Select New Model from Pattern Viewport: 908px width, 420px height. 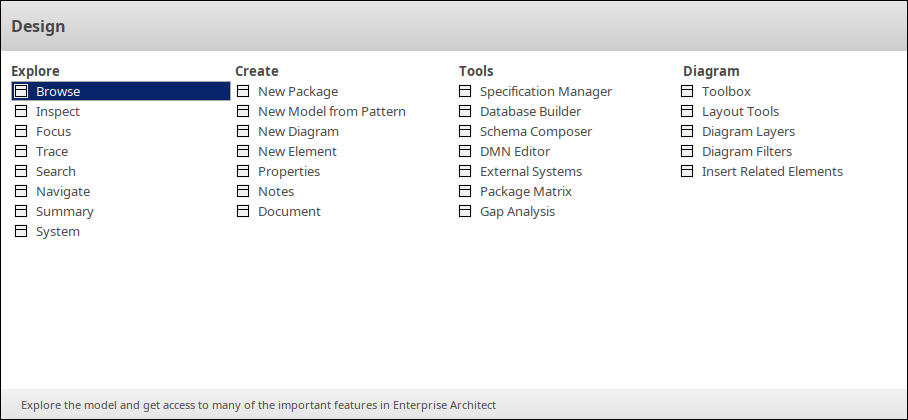tap(331, 111)
